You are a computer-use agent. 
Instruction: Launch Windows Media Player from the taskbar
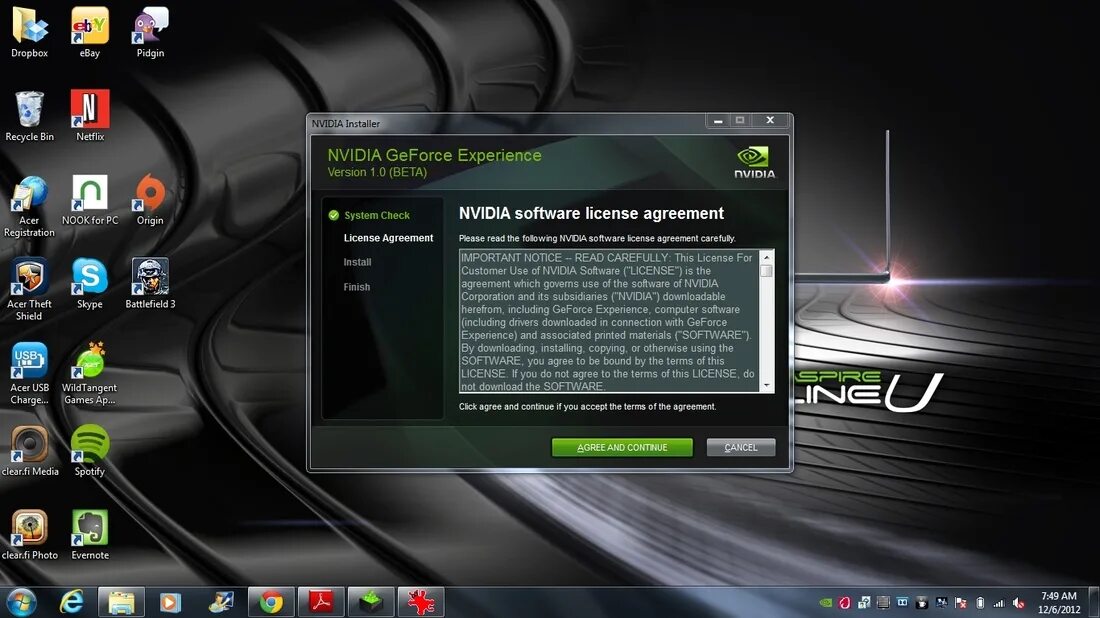pyautogui.click(x=170, y=603)
